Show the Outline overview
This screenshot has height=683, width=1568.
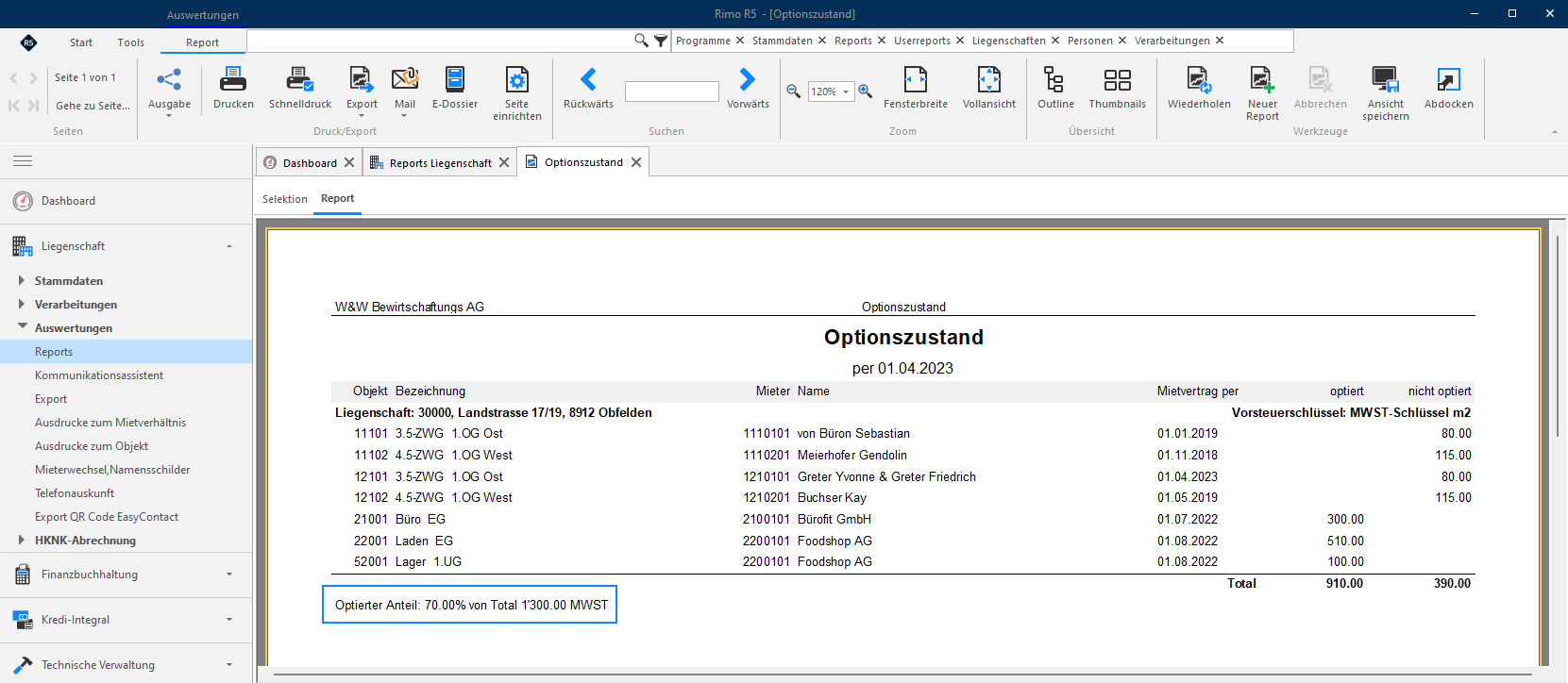click(1055, 89)
